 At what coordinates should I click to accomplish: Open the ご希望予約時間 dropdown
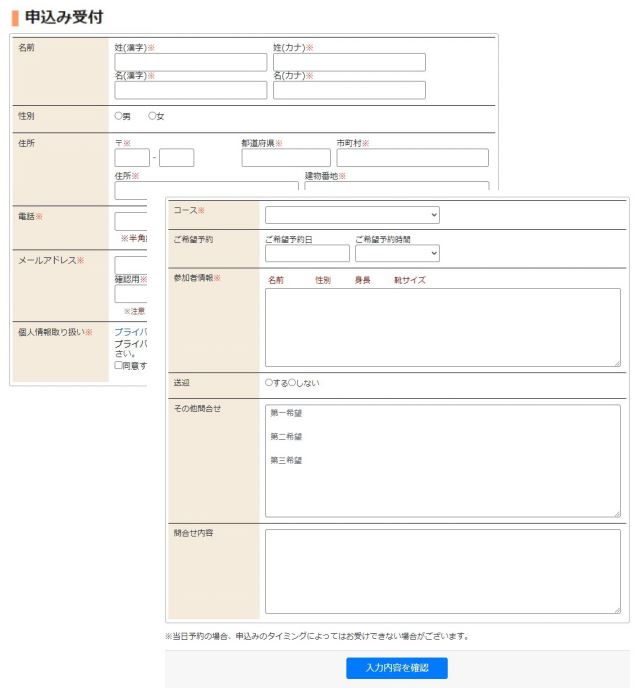point(397,253)
